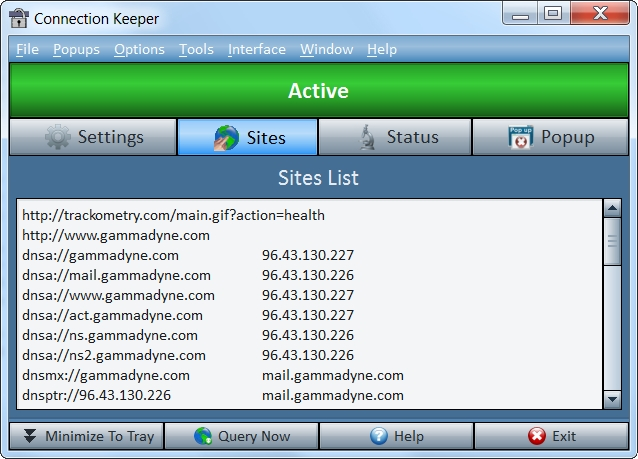
Task: Click the globe icon on Sites tab
Action: tap(226, 138)
